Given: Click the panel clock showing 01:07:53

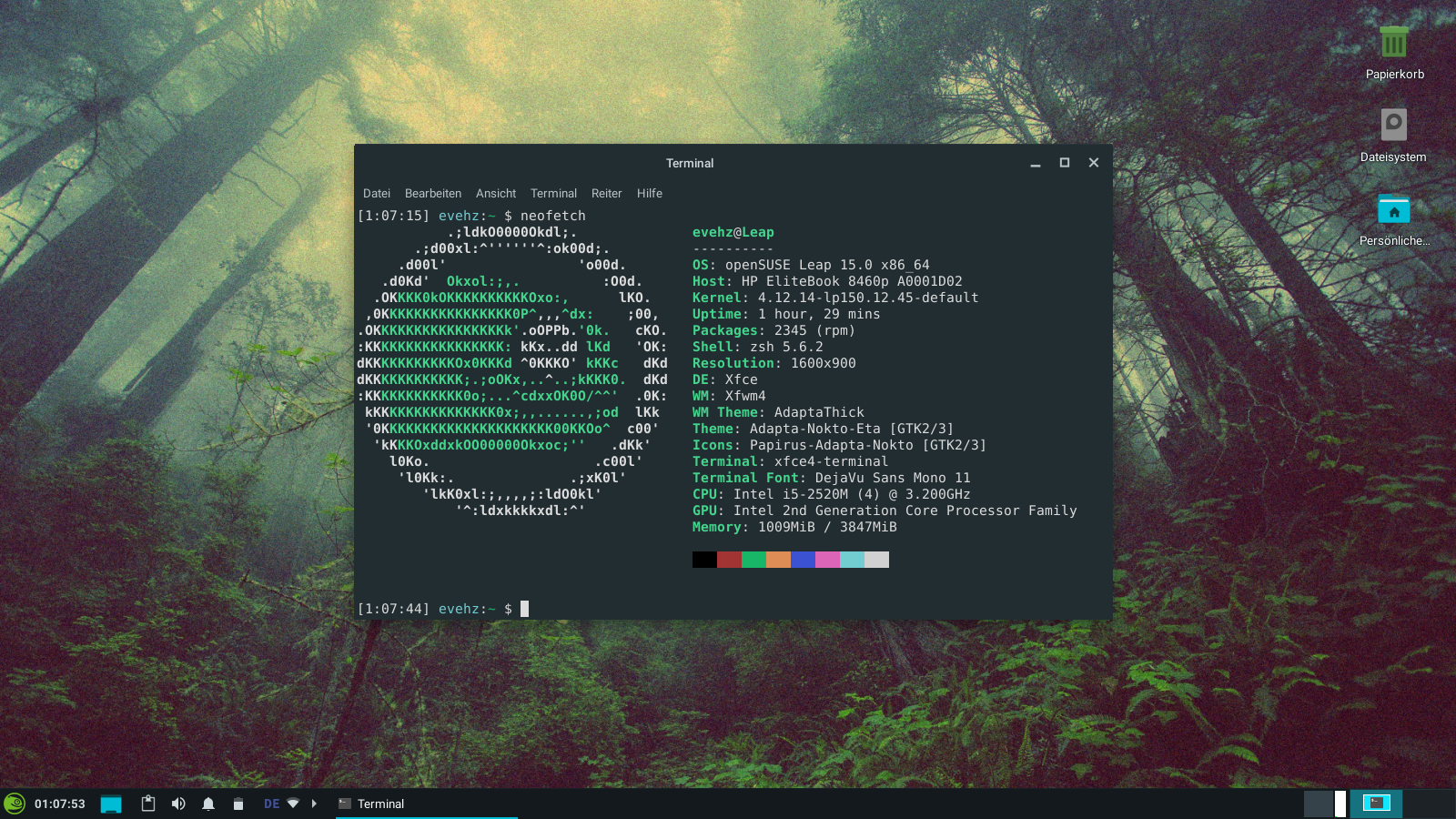Looking at the screenshot, I should [60, 804].
